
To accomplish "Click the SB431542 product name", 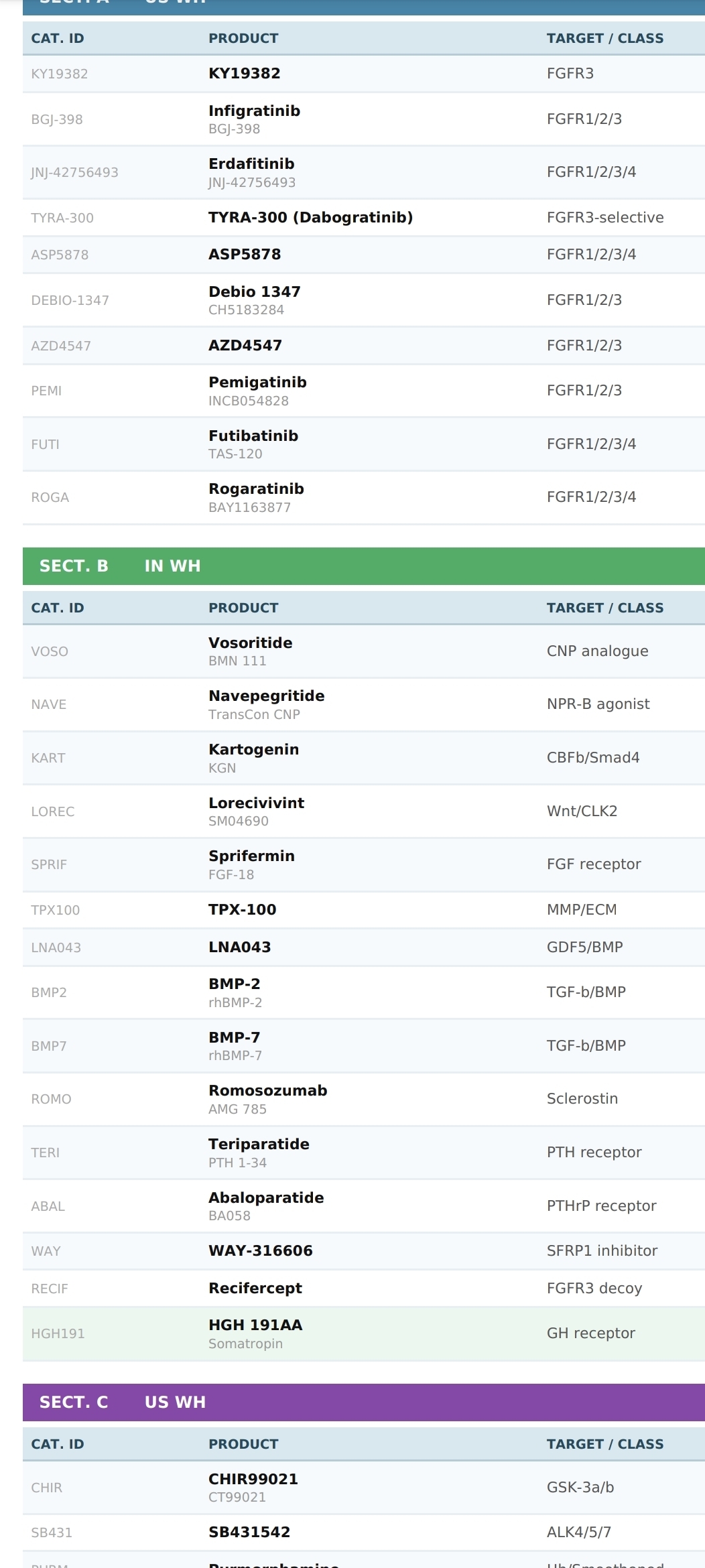I will (x=249, y=1532).
